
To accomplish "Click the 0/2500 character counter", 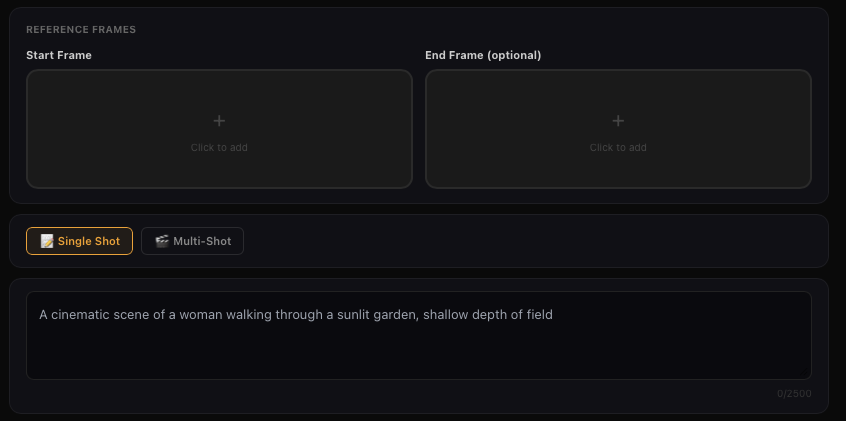I will (x=794, y=393).
